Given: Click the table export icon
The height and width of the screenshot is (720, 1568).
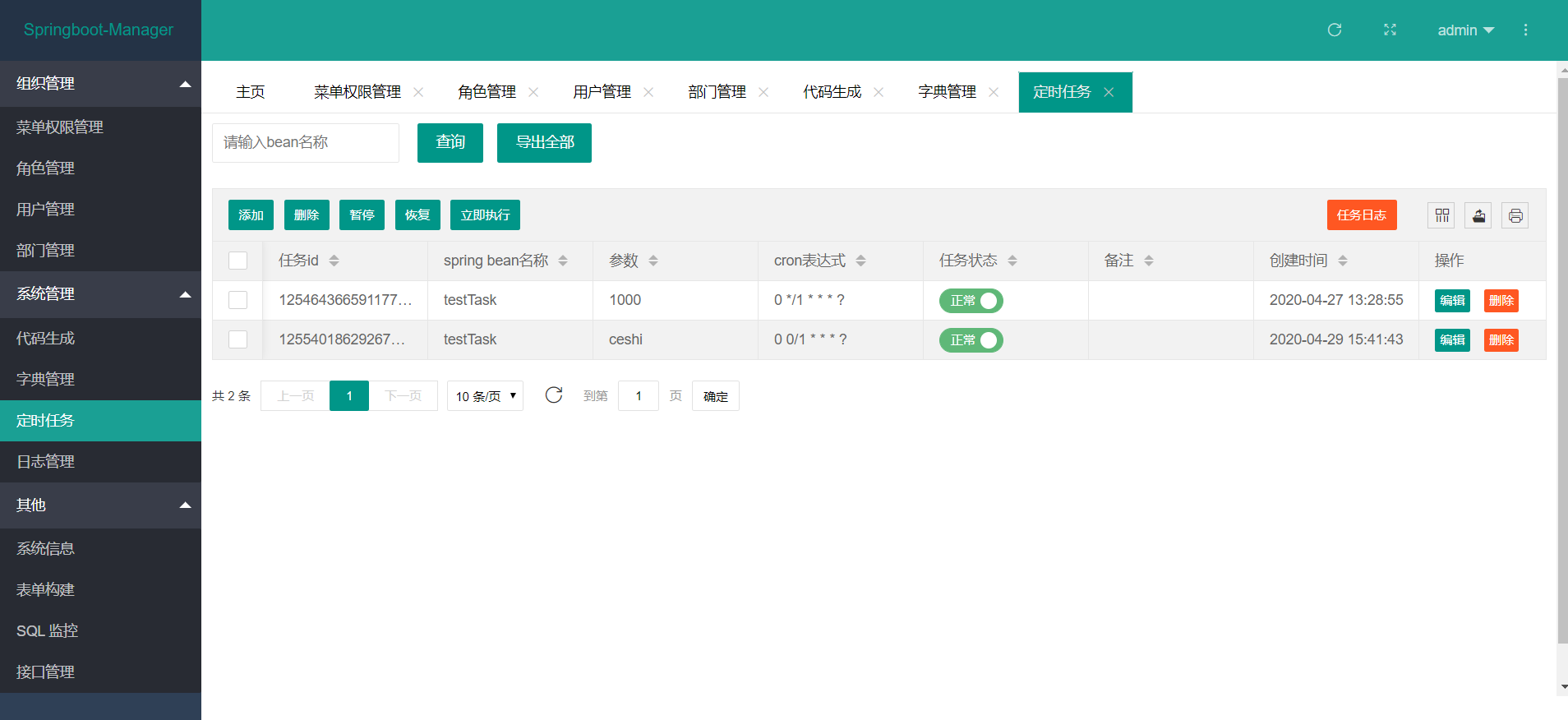Looking at the screenshot, I should click(1478, 215).
